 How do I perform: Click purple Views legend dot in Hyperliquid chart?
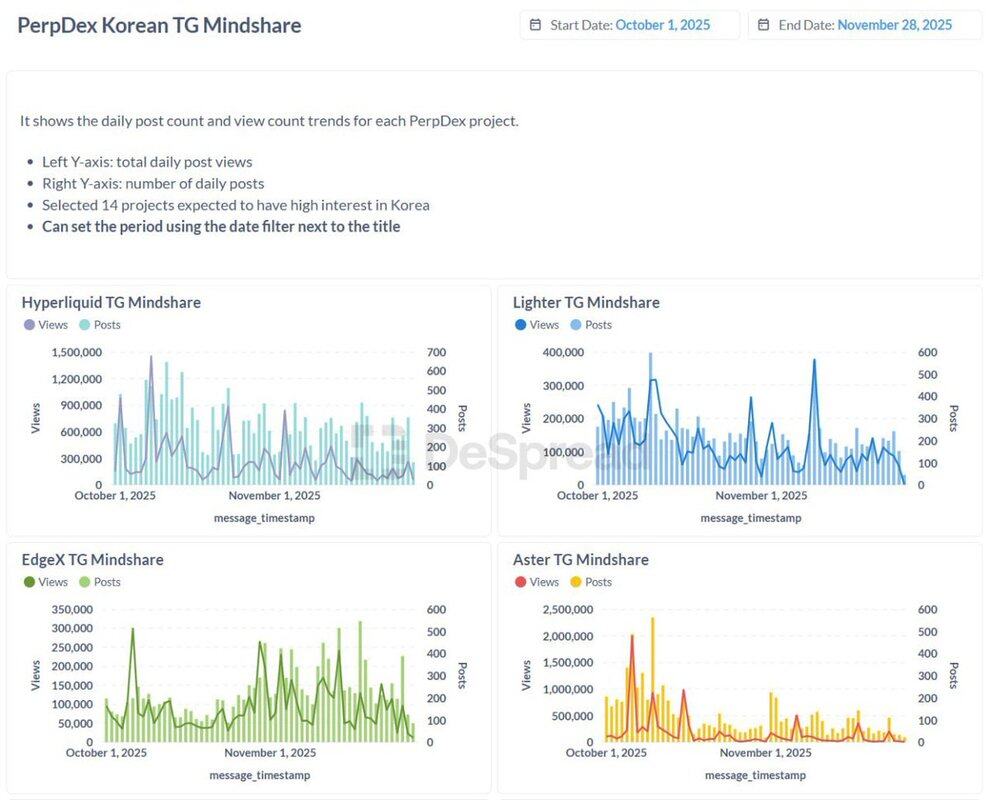[x=28, y=325]
